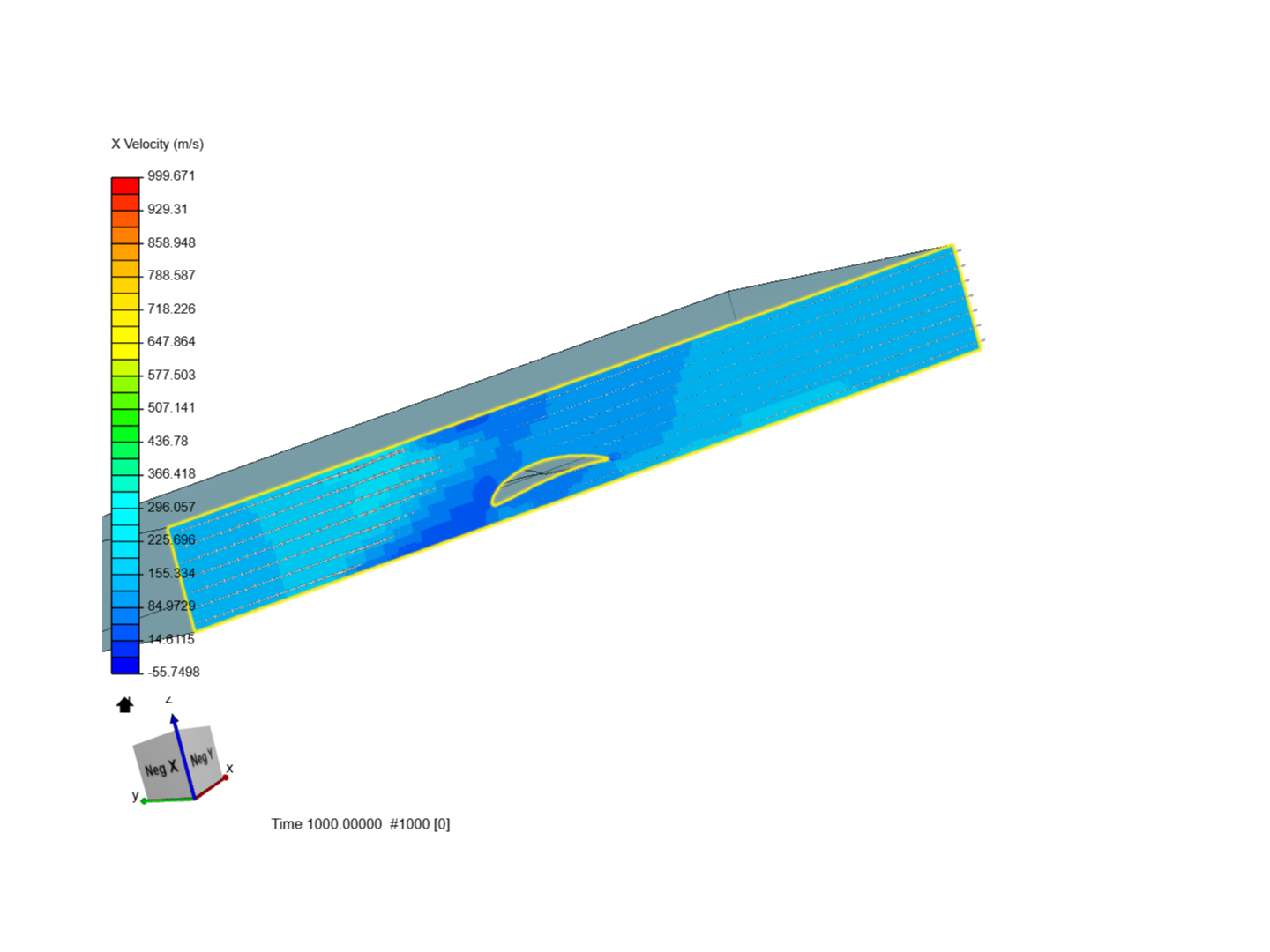Click the green Y axis line

pos(168,800)
